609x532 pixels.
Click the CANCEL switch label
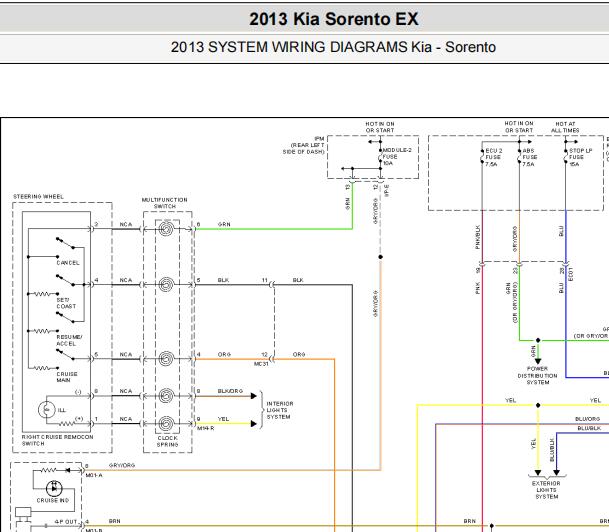(68, 263)
